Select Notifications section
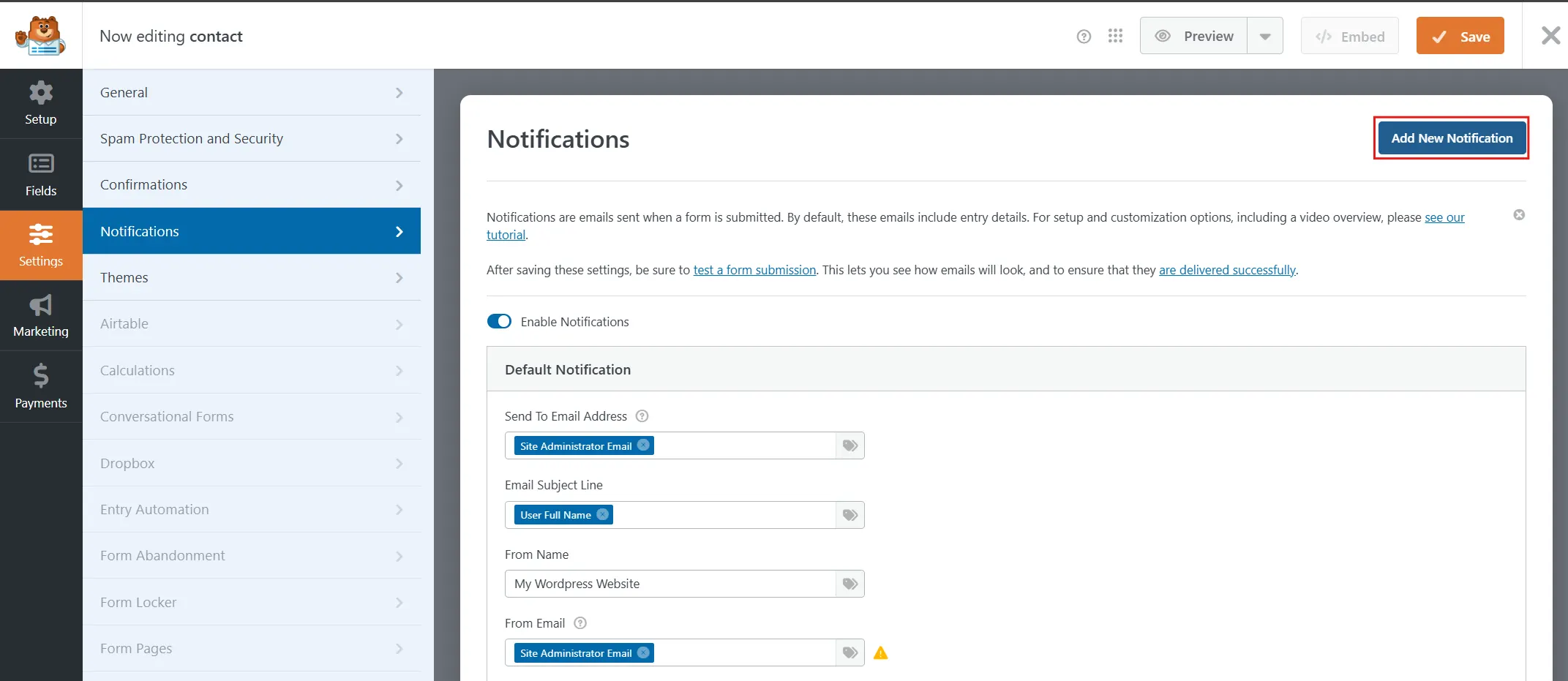This screenshot has height=681, width=1568. click(x=252, y=231)
